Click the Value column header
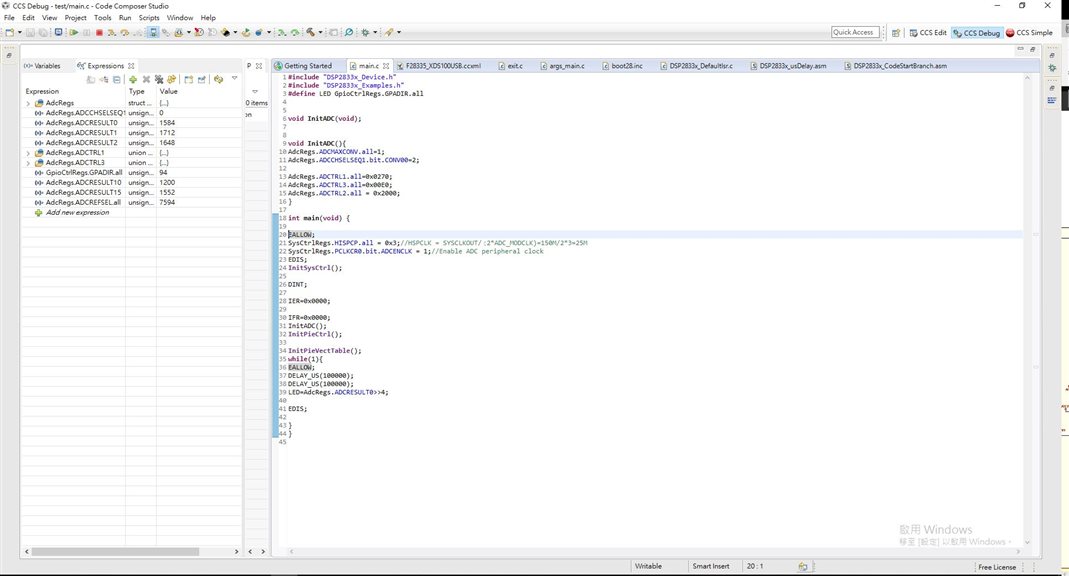 (168, 91)
